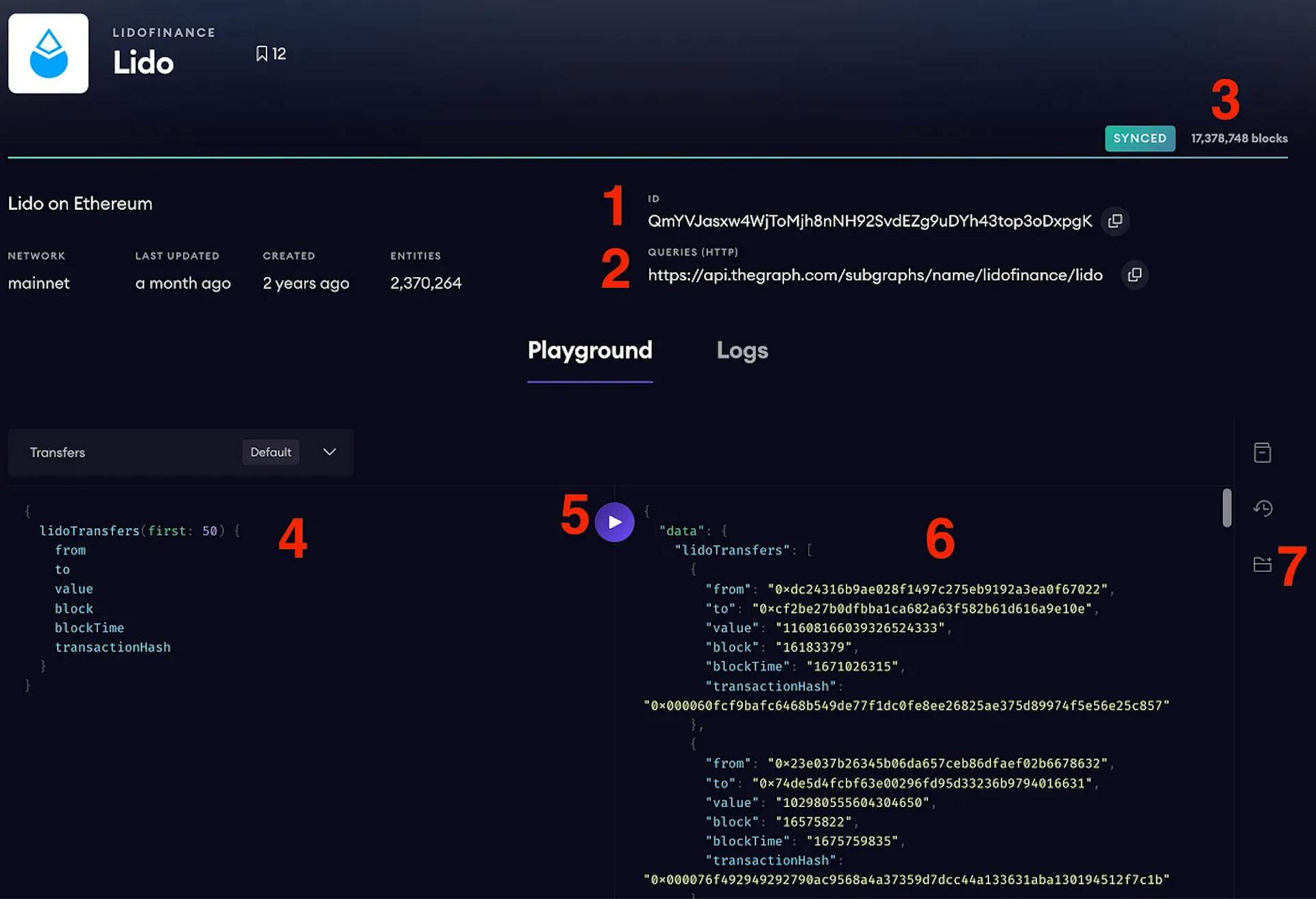Screen dimensions: 1316x899
Task: Run the lidoTransfers query
Action: [x=615, y=522]
